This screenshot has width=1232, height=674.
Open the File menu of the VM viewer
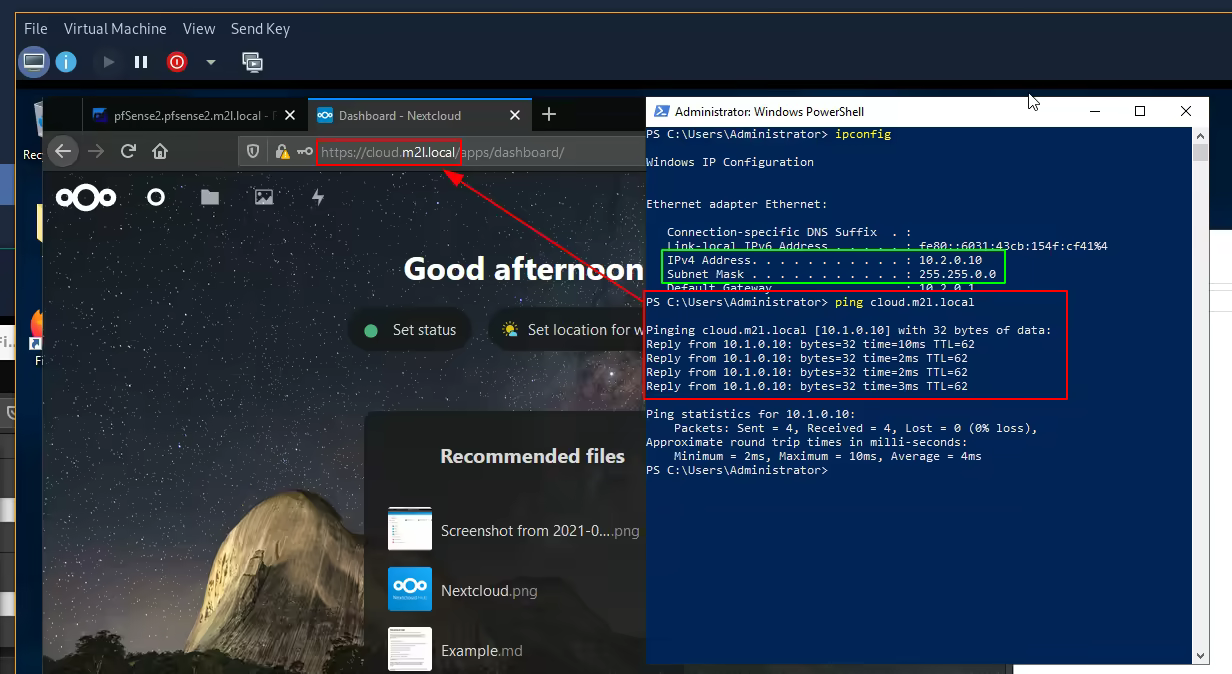pos(35,29)
